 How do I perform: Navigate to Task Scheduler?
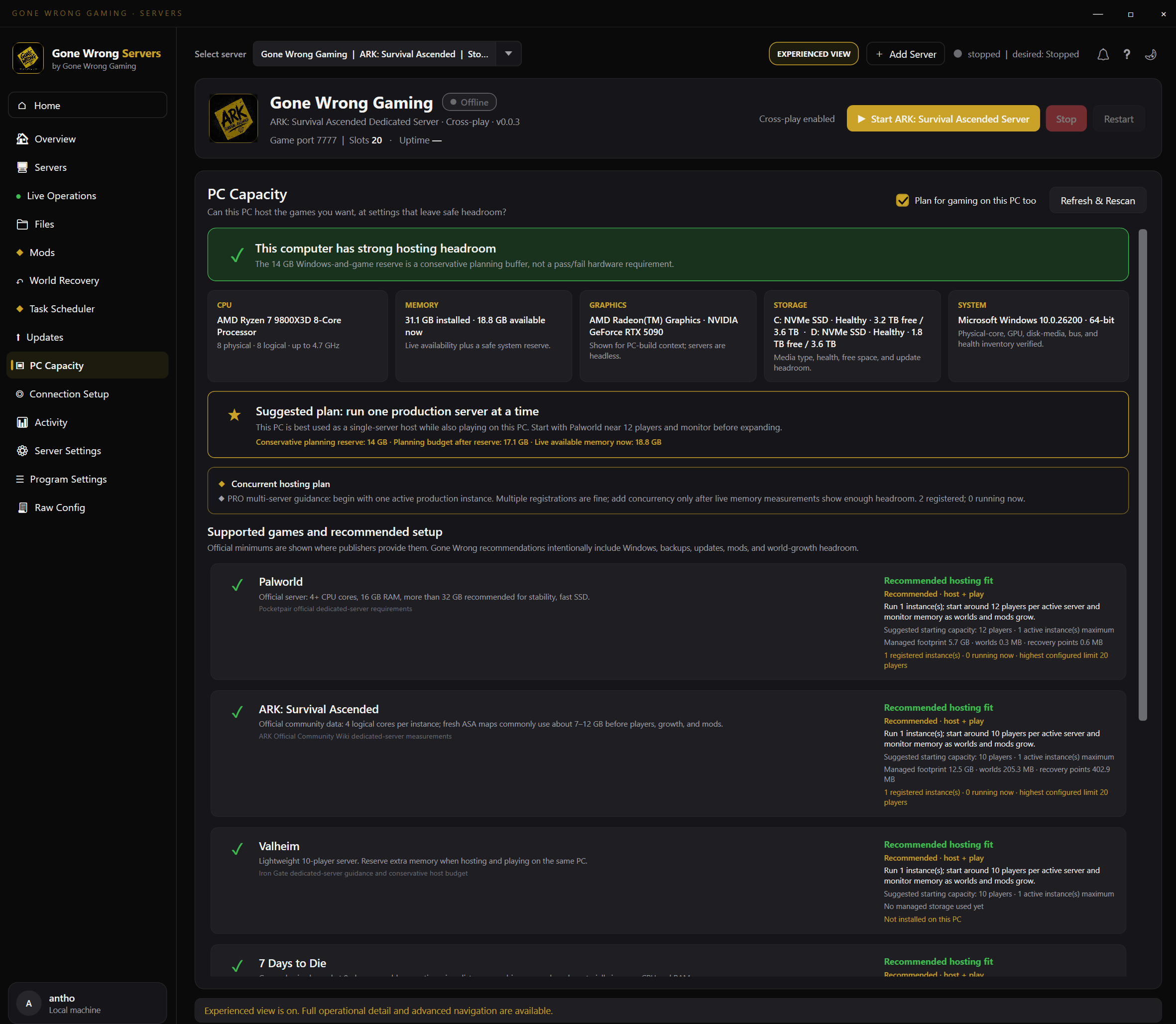tap(88, 309)
